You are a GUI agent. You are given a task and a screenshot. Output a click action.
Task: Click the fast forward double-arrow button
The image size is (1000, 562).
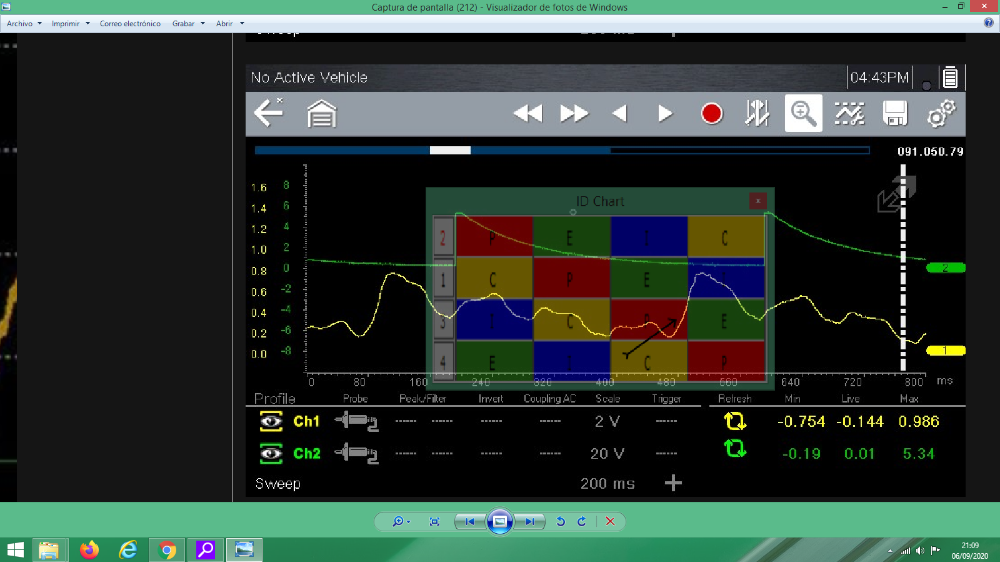(x=574, y=114)
